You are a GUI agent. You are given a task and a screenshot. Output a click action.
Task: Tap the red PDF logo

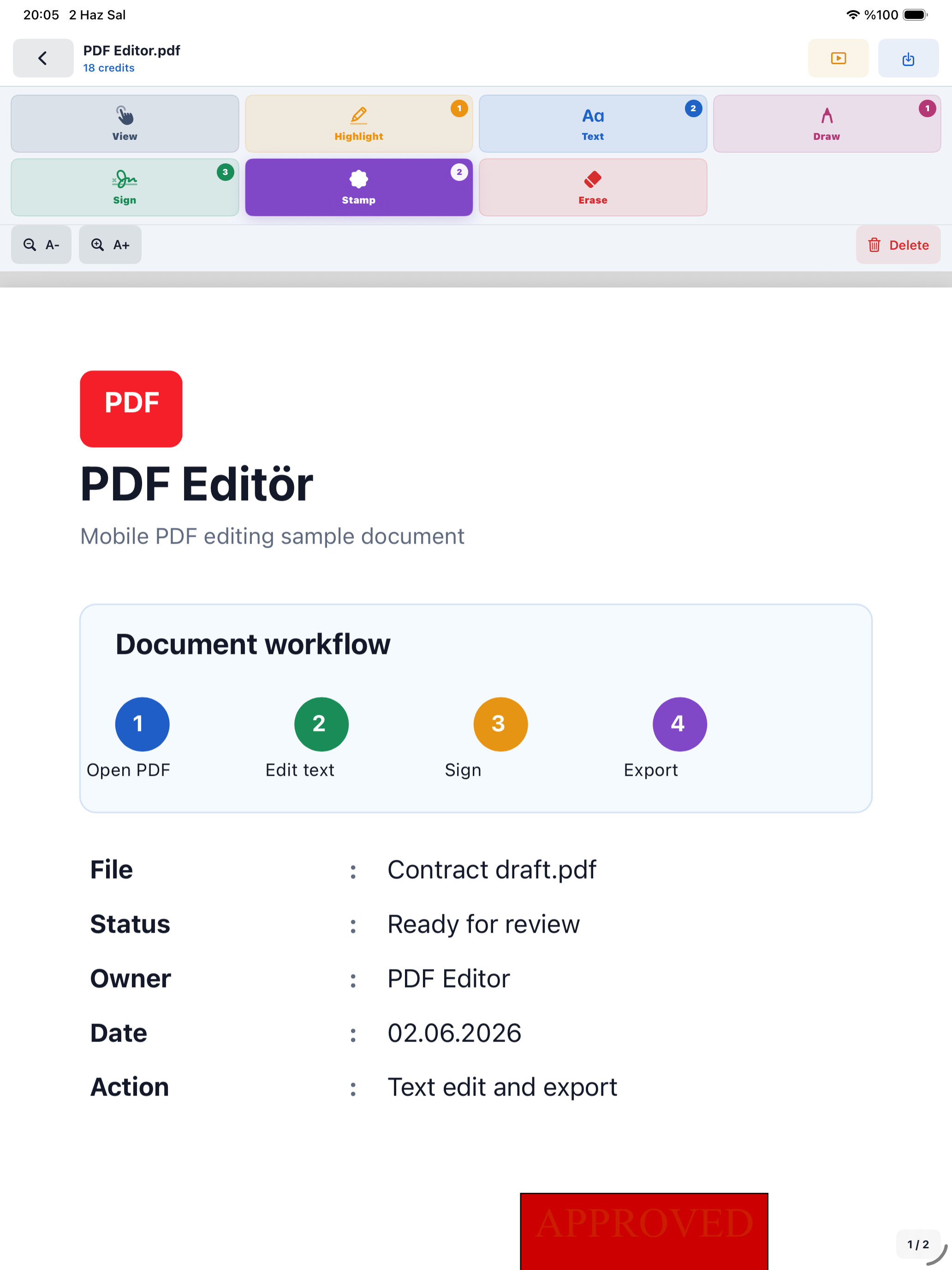(x=131, y=409)
